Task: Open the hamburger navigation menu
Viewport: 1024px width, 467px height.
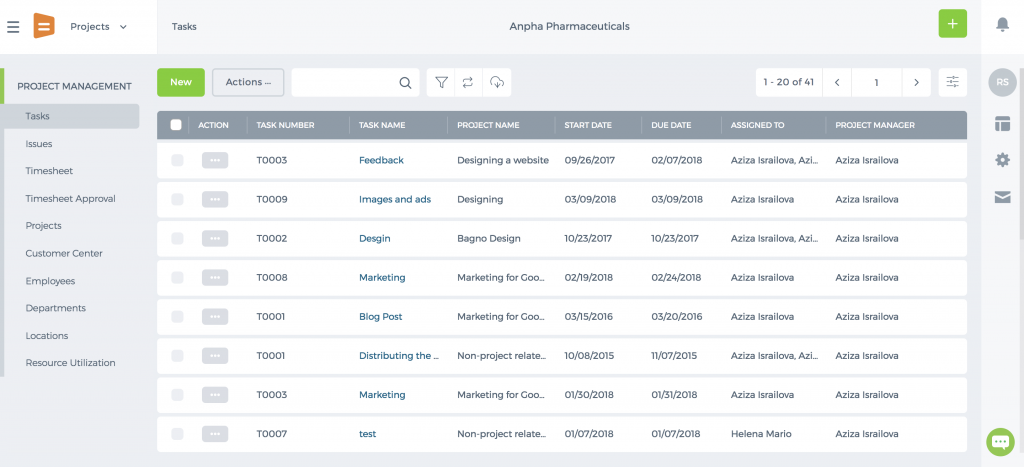Action: (x=13, y=27)
